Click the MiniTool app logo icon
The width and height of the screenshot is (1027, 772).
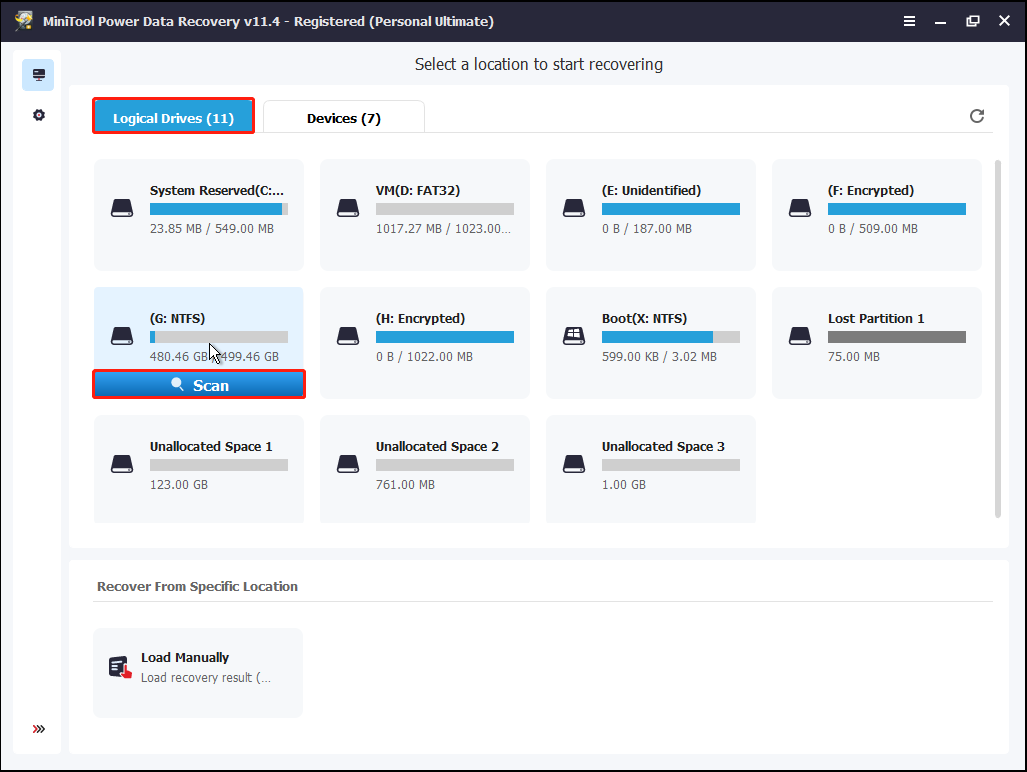(x=24, y=20)
